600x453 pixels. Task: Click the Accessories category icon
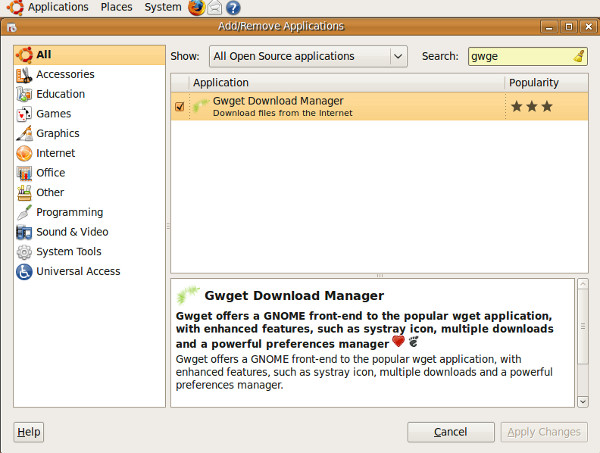coord(24,75)
